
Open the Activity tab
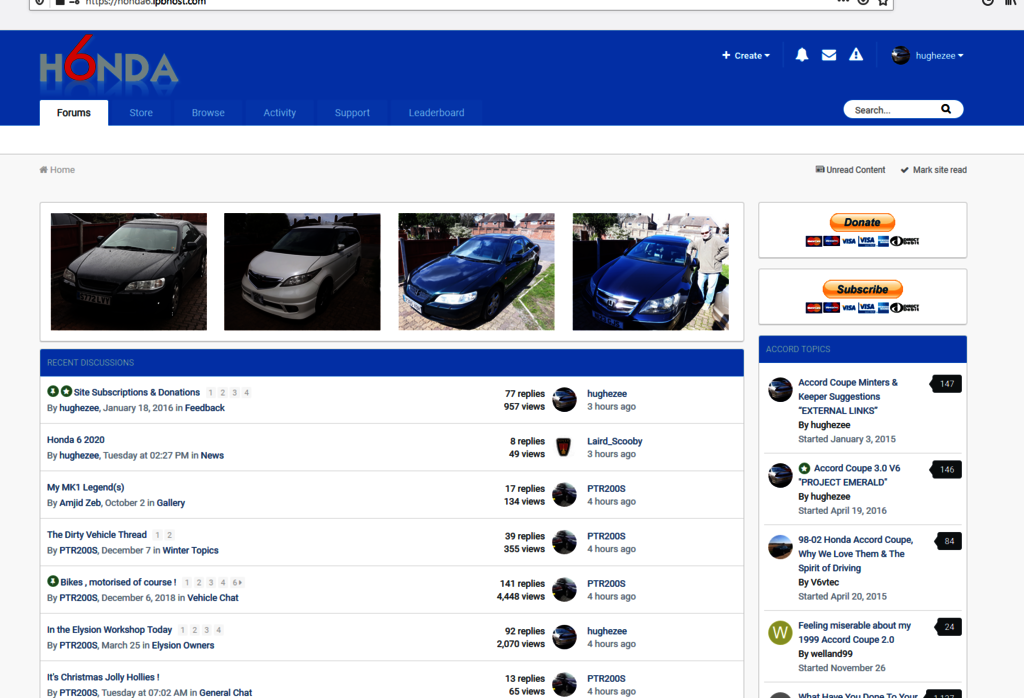280,112
